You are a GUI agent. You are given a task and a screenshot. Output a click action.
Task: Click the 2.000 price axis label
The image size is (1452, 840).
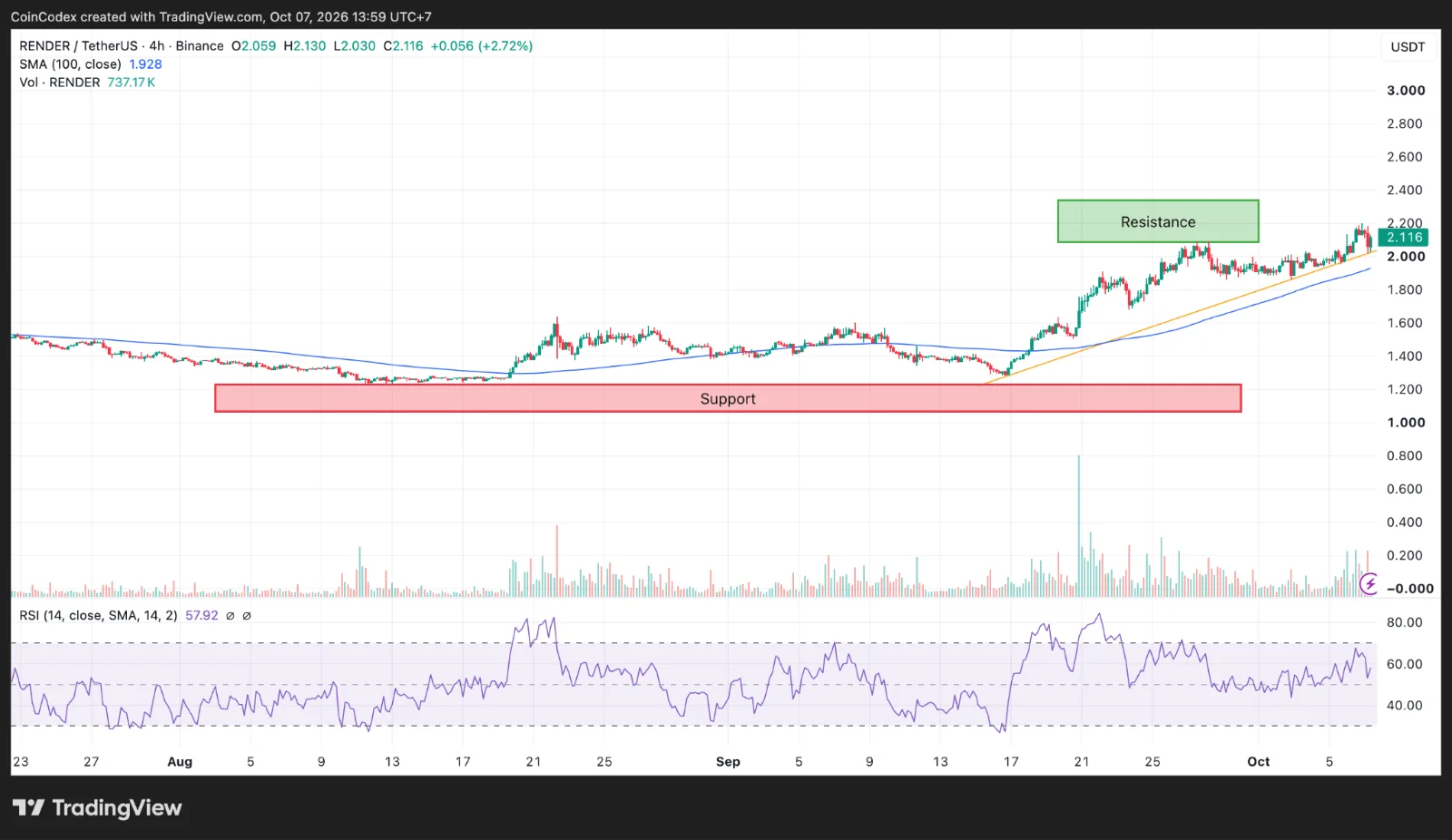1406,257
